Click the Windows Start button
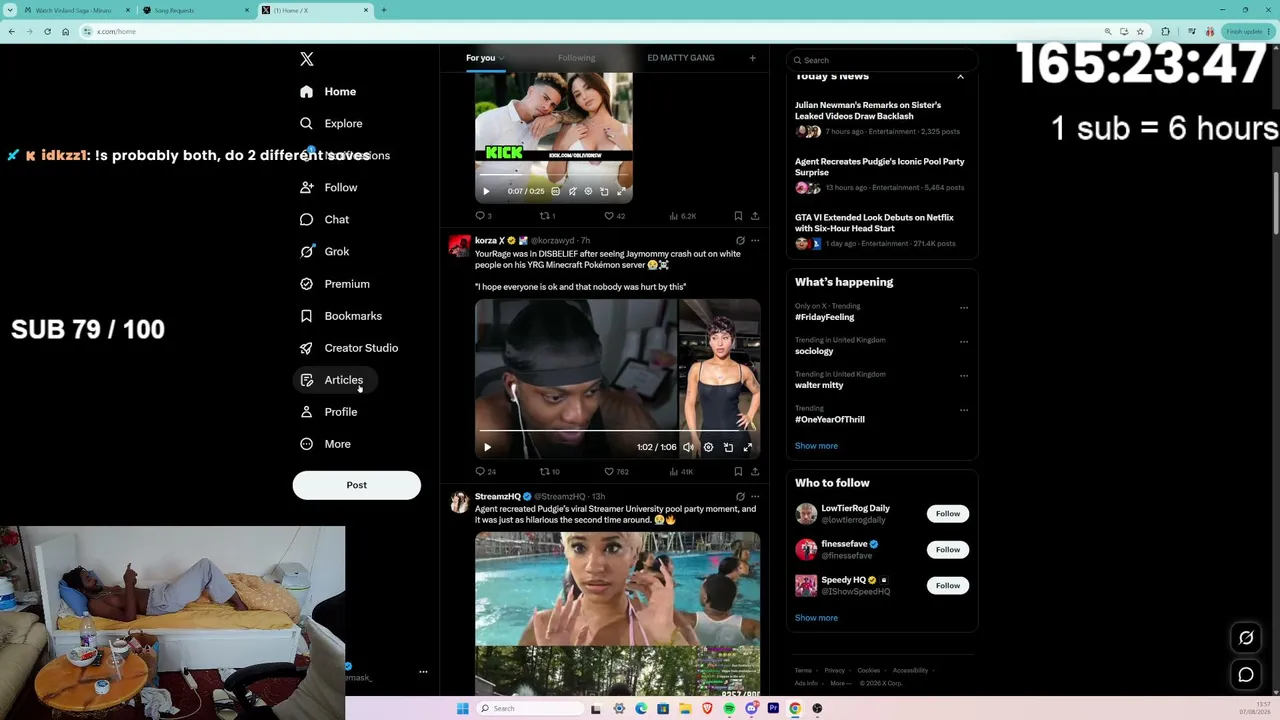The height and width of the screenshot is (720, 1280). tap(462, 709)
